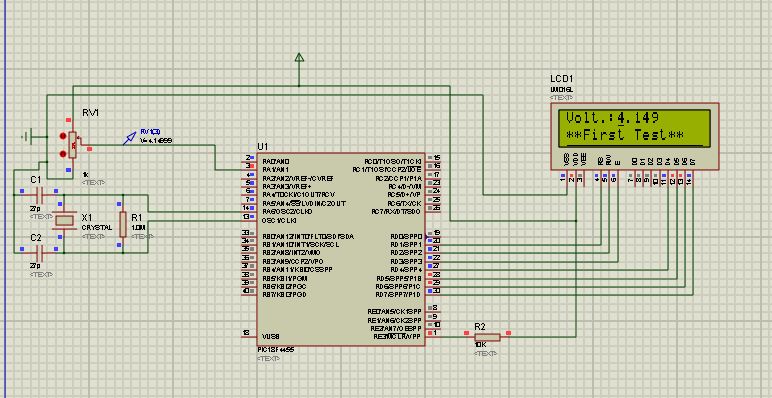This screenshot has width=772, height=398.
Task: Select the ground symbol beside RV1
Action: tap(28, 136)
